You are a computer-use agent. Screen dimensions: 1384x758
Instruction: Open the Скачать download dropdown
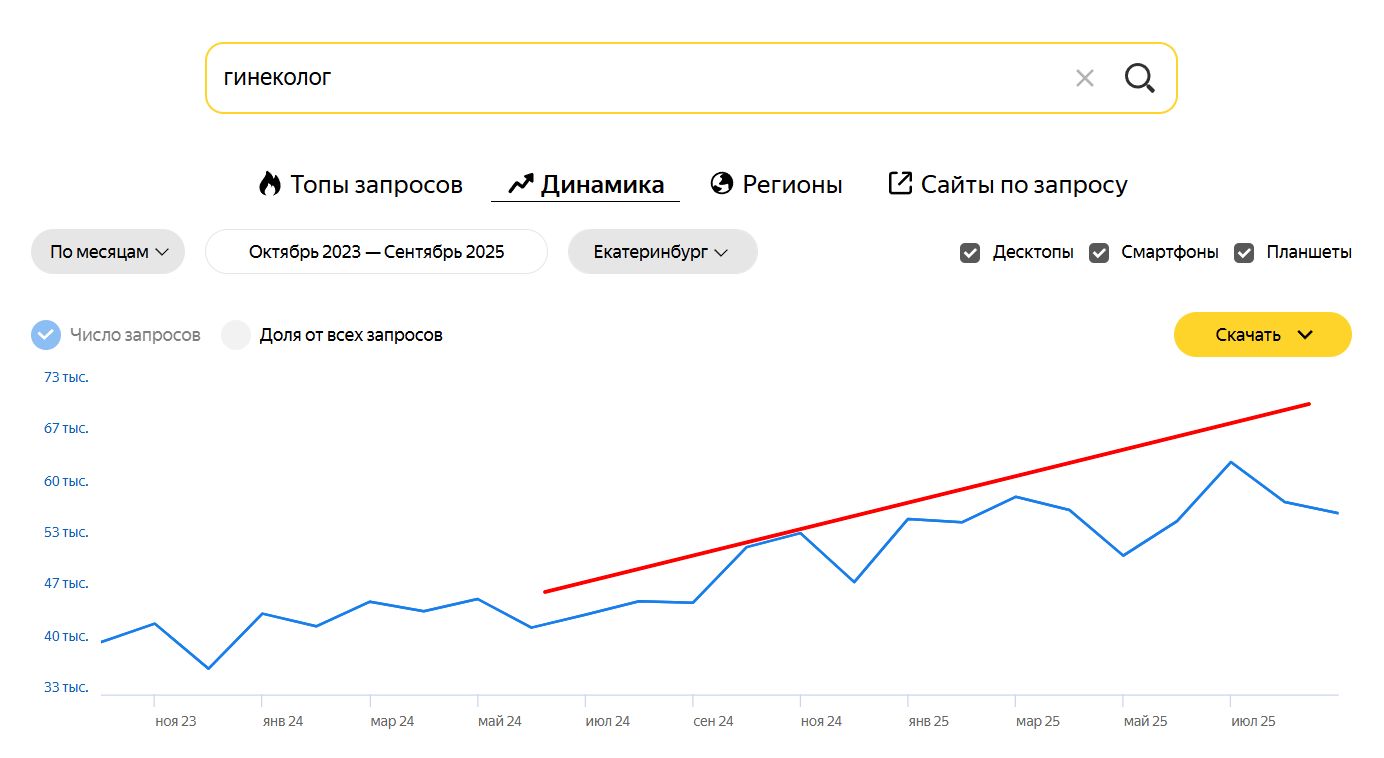(x=1262, y=335)
